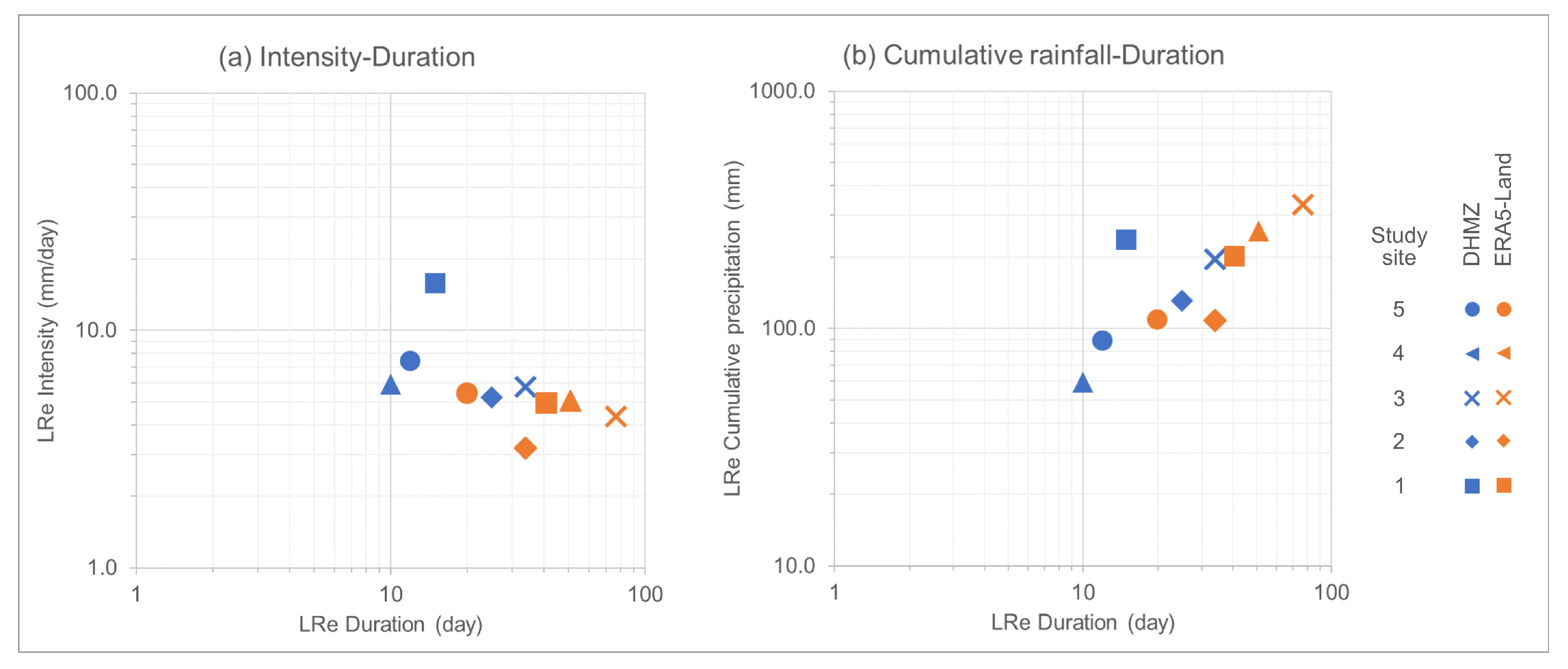The width and height of the screenshot is (1568, 669).
Task: Select the (b) Cumulative rainfall-Duration title
Action: 1033,56
